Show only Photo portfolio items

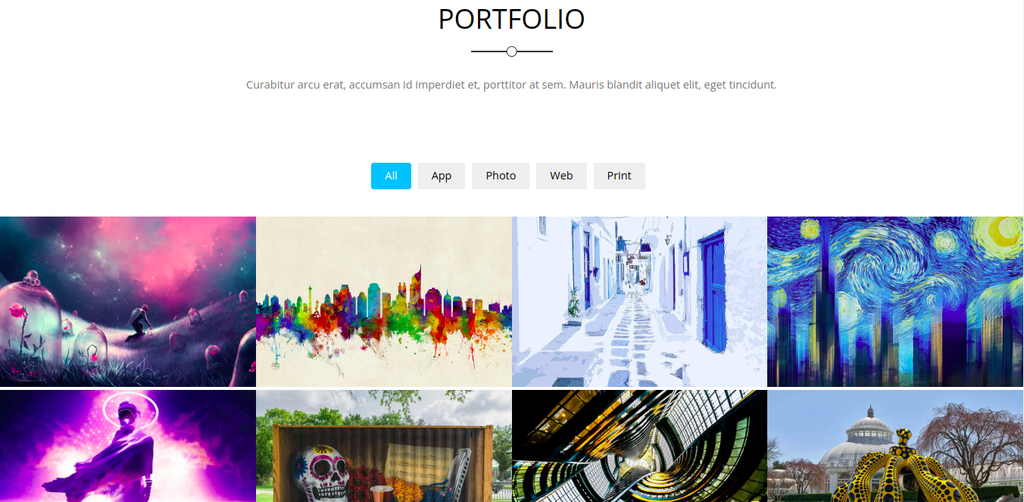[x=500, y=176]
